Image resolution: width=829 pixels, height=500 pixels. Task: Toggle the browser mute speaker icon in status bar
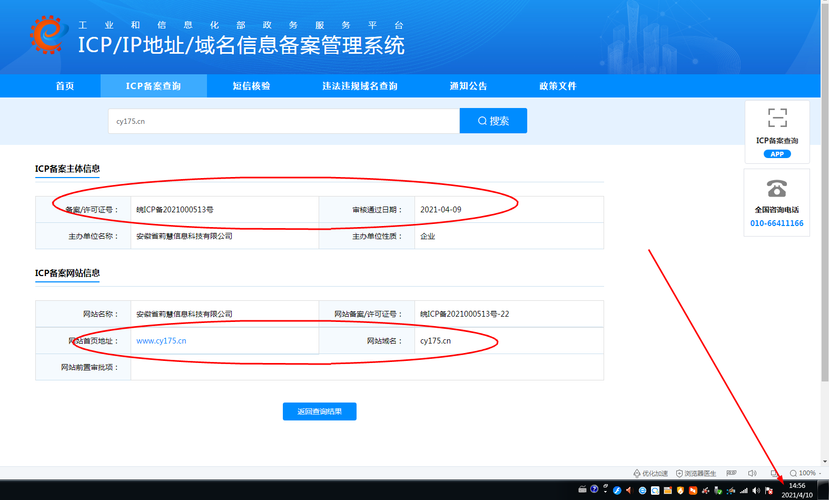coord(752,473)
